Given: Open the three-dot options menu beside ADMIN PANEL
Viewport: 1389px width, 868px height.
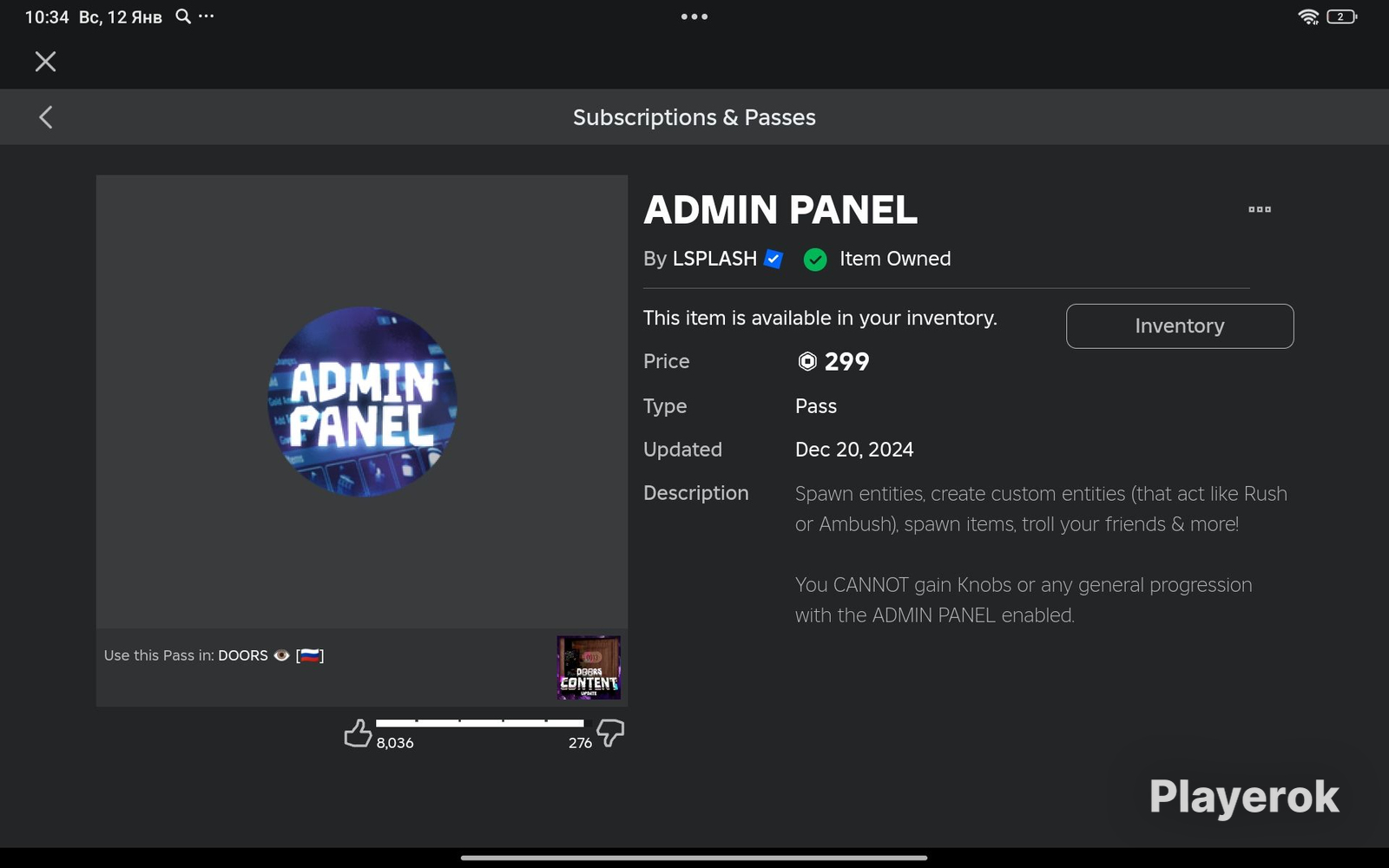Looking at the screenshot, I should coord(1260,209).
